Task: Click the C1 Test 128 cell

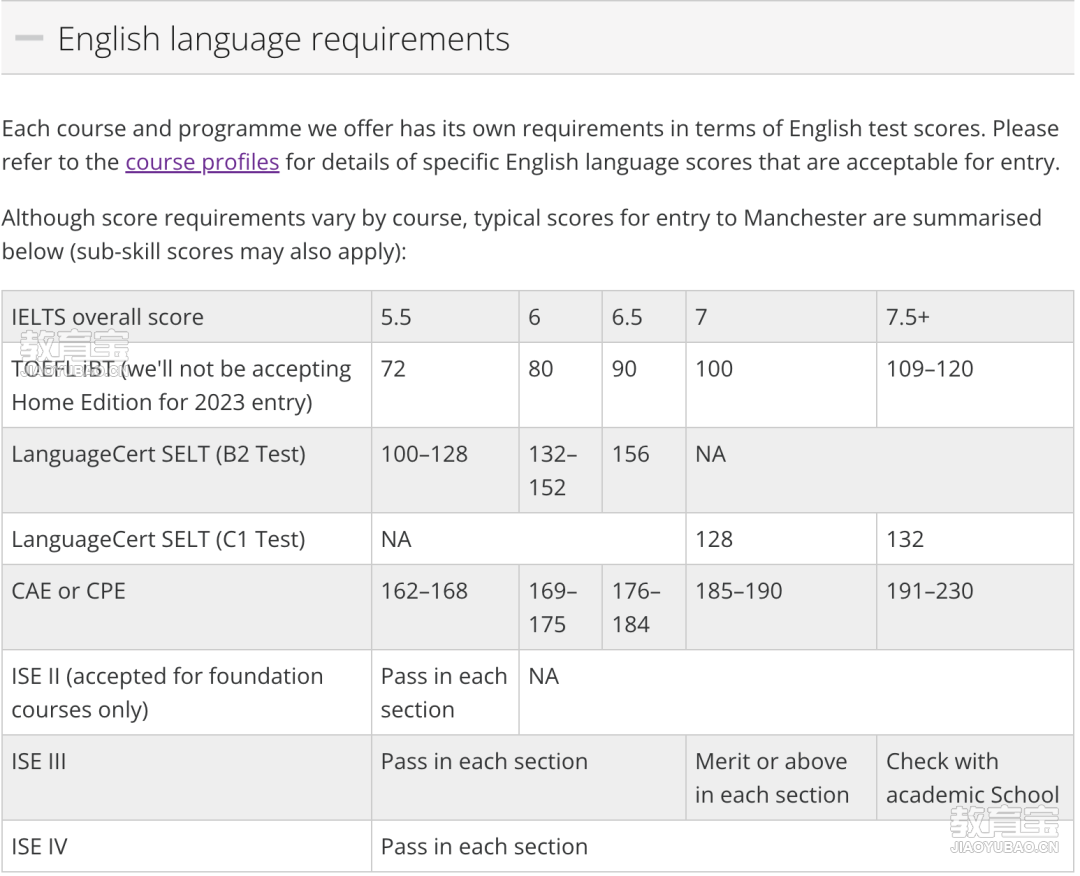Action: pos(780,539)
